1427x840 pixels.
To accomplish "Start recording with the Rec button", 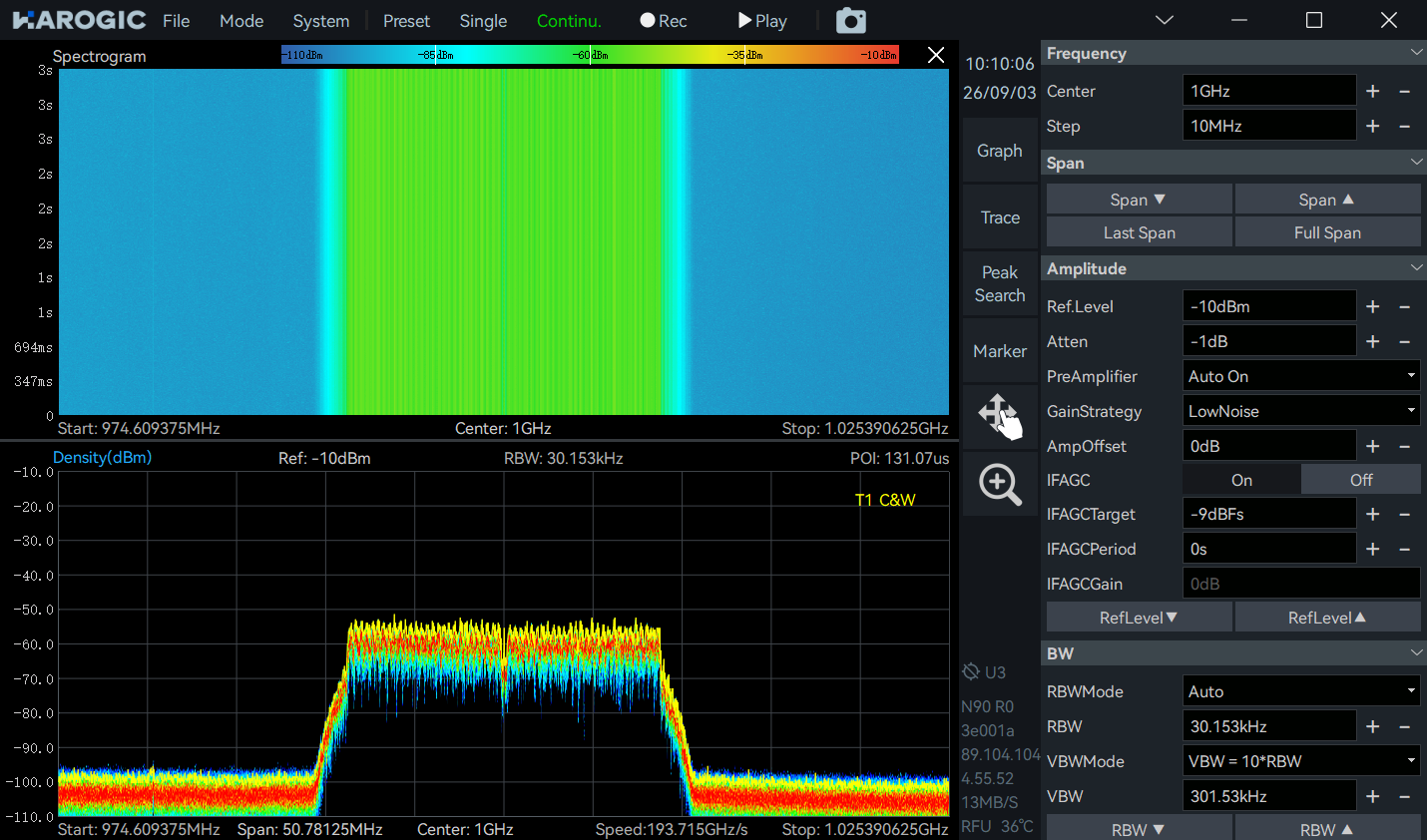I will click(x=664, y=21).
